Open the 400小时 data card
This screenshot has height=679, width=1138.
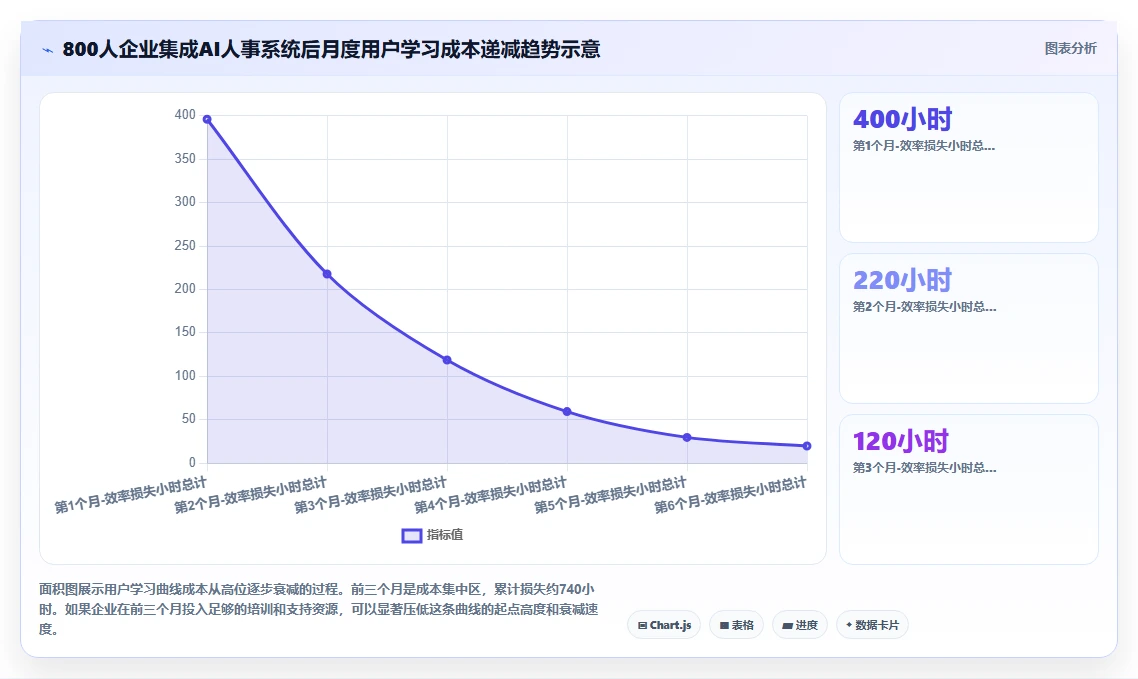(968, 168)
